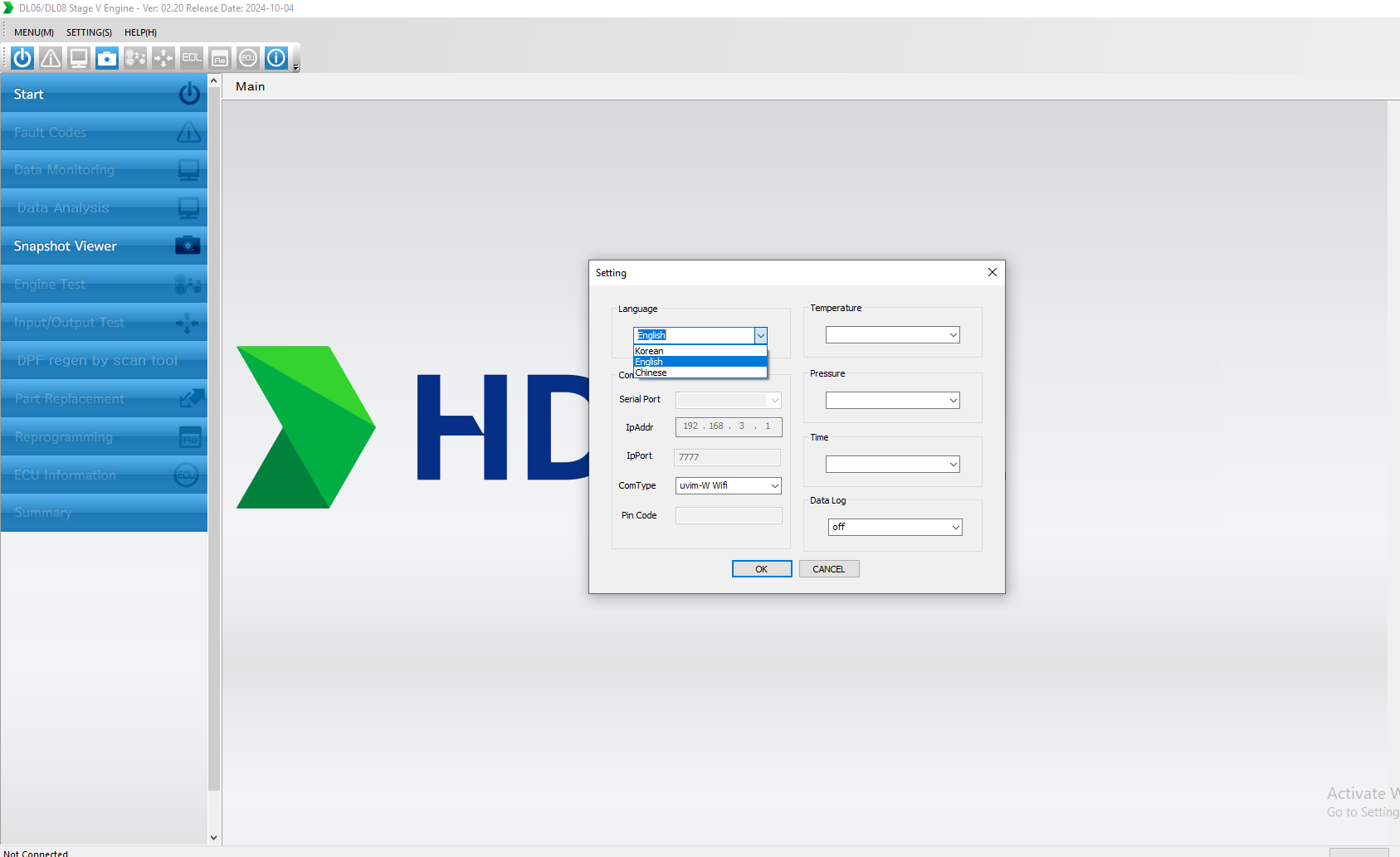Click the IpAddr field

pos(729,426)
